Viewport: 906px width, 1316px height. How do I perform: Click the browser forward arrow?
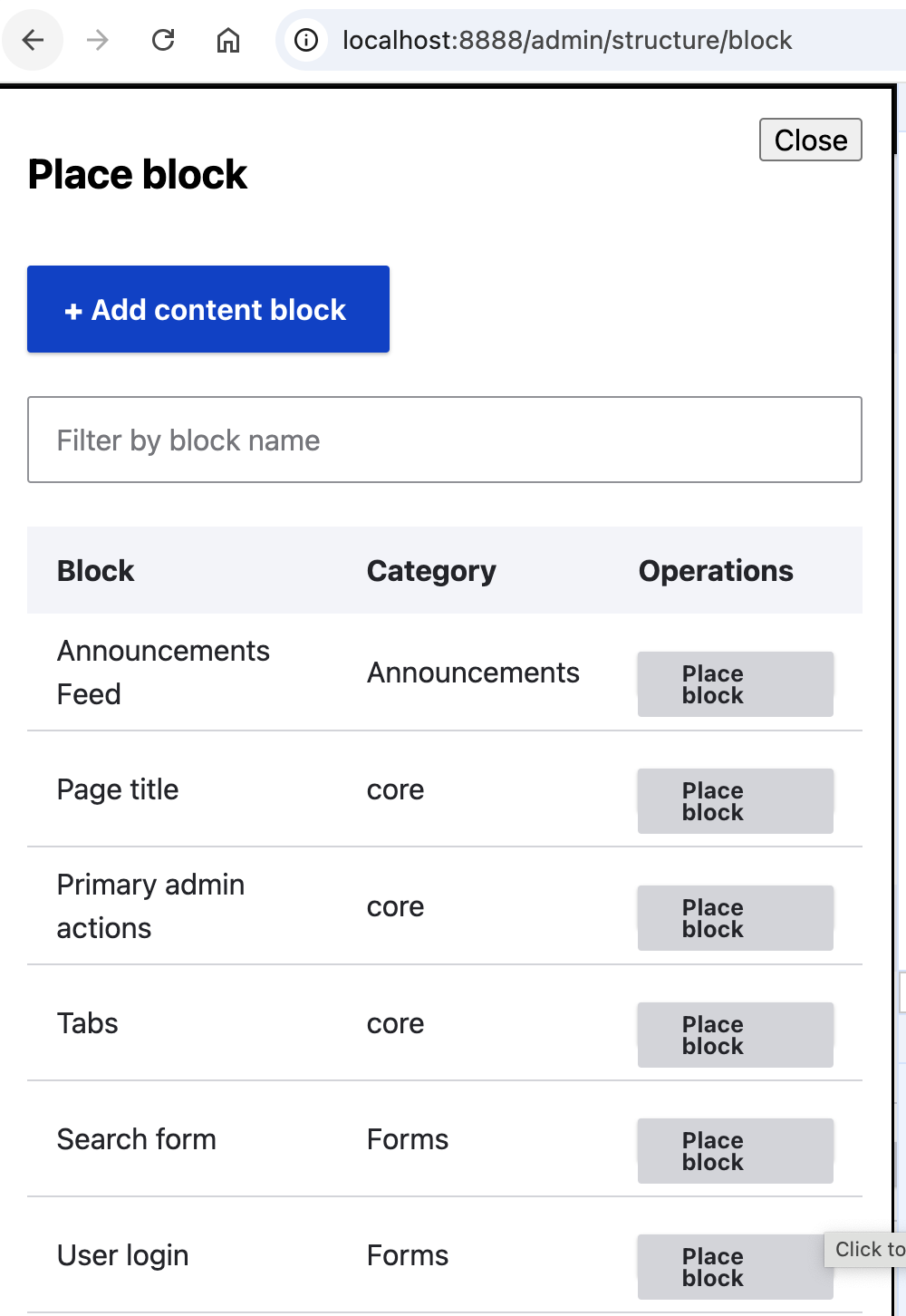(x=98, y=40)
